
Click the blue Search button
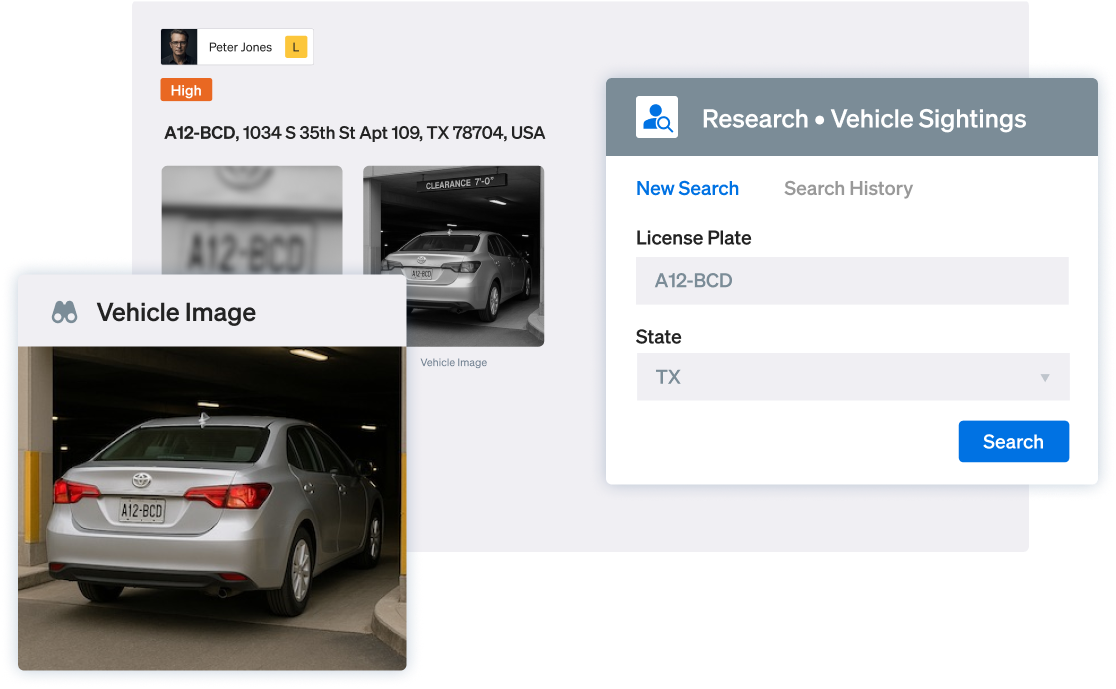1014,441
